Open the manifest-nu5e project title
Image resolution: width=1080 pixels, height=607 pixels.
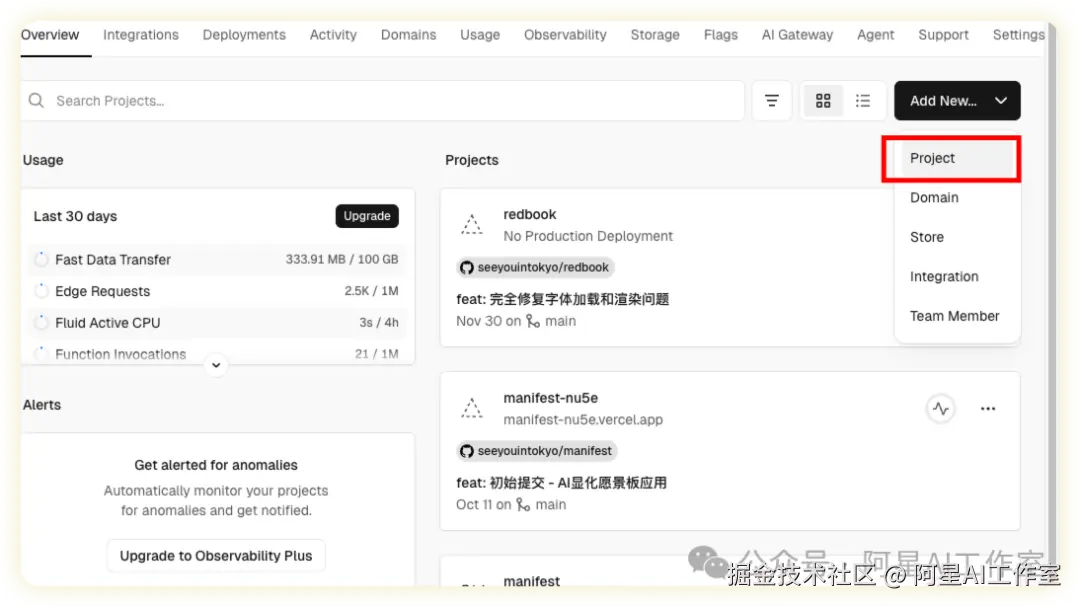[x=550, y=398]
